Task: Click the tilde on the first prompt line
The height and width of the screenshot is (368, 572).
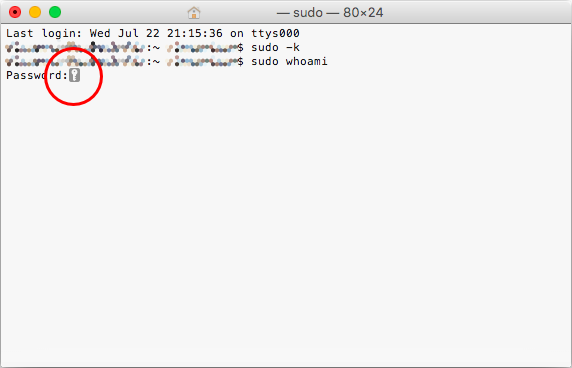Action: [156, 48]
